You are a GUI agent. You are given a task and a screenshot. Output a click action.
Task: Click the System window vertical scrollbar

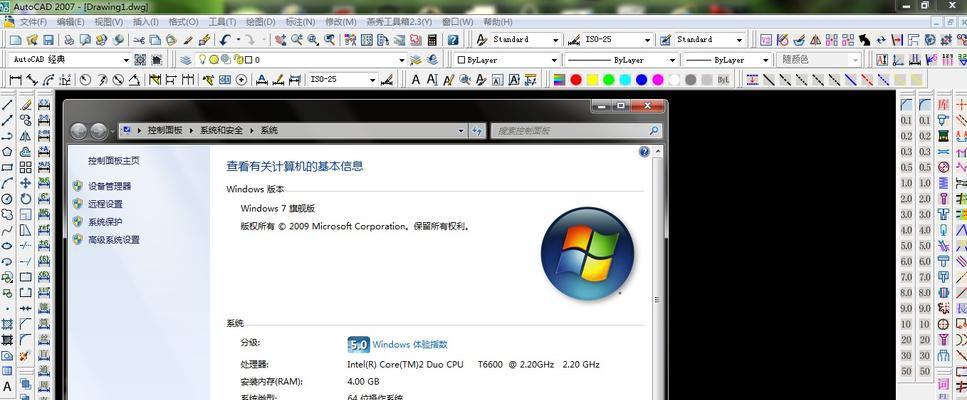click(657, 271)
